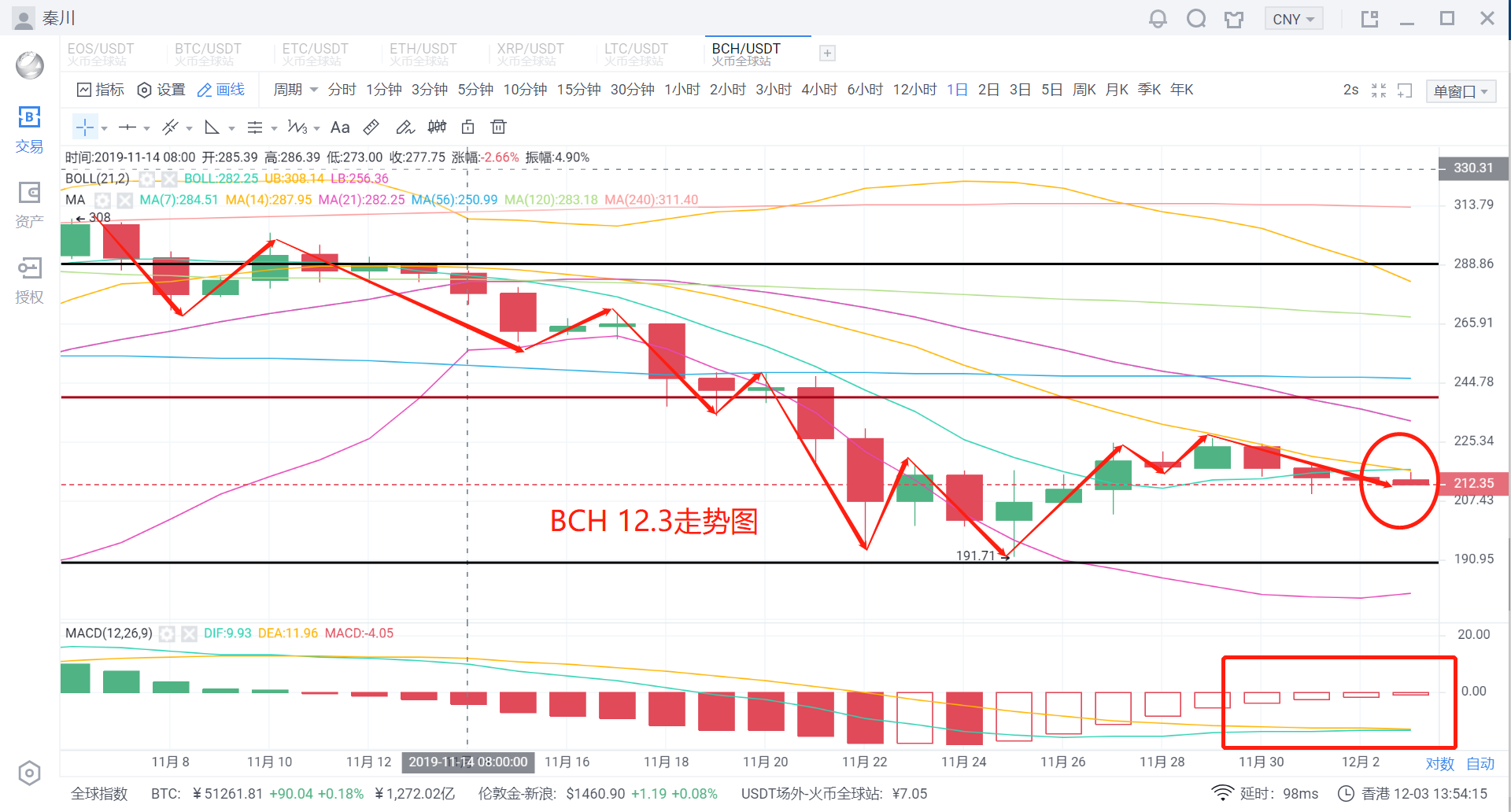
Task: Toggle 对数 logarithmic scale
Action: point(1439,763)
